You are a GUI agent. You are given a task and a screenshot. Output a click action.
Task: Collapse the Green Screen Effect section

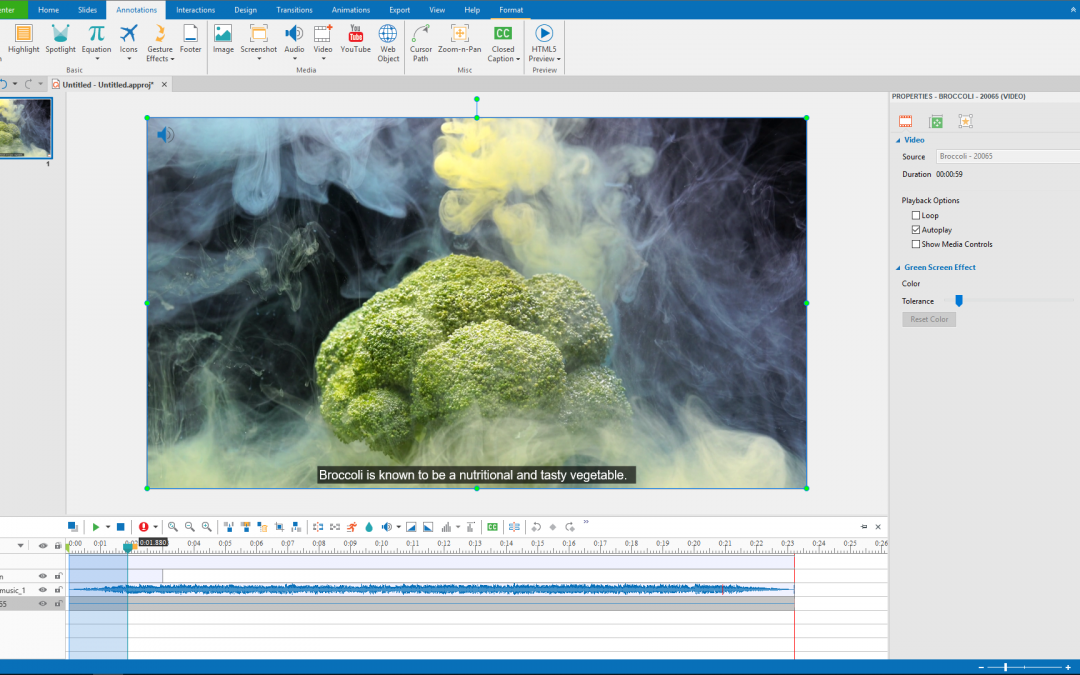[x=898, y=268]
